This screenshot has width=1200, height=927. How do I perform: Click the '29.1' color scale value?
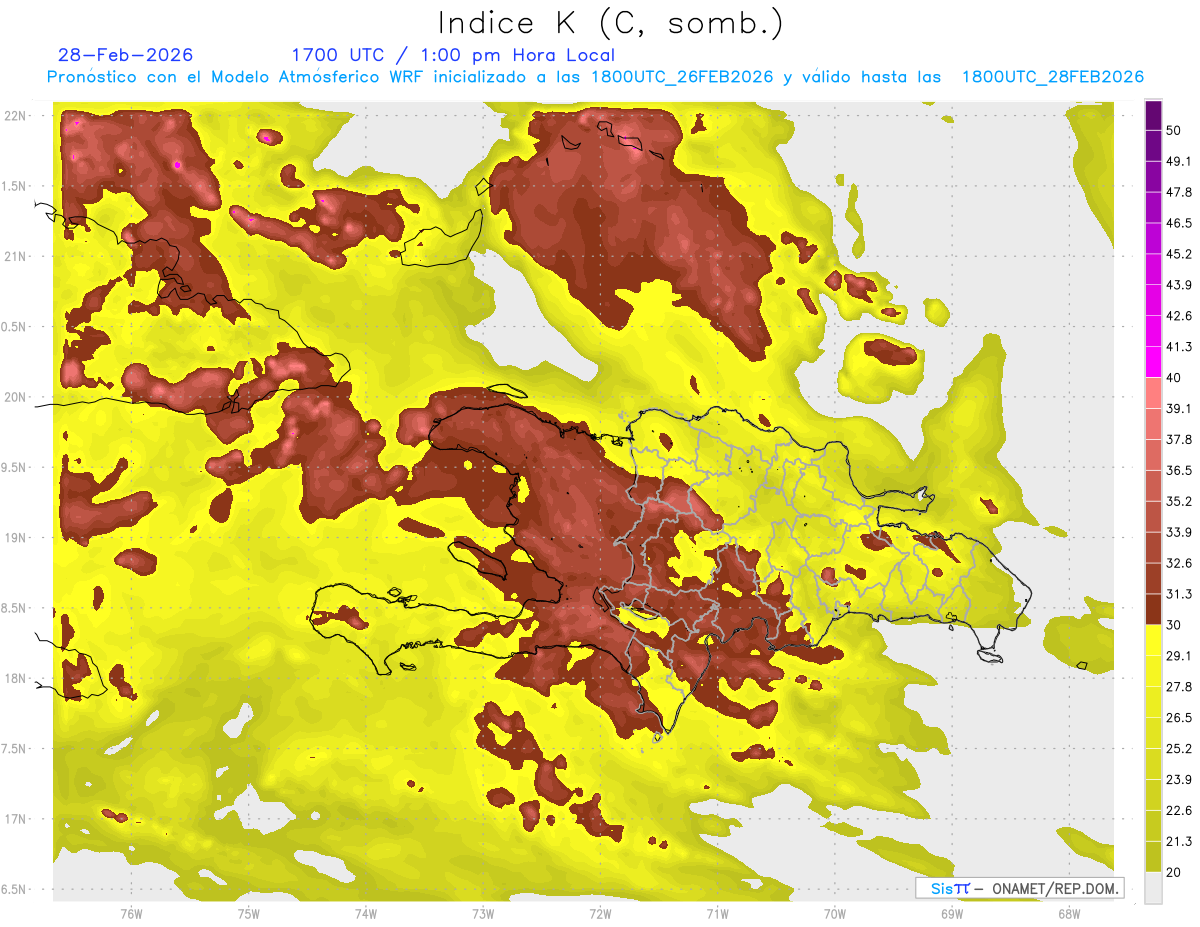pos(1180,656)
